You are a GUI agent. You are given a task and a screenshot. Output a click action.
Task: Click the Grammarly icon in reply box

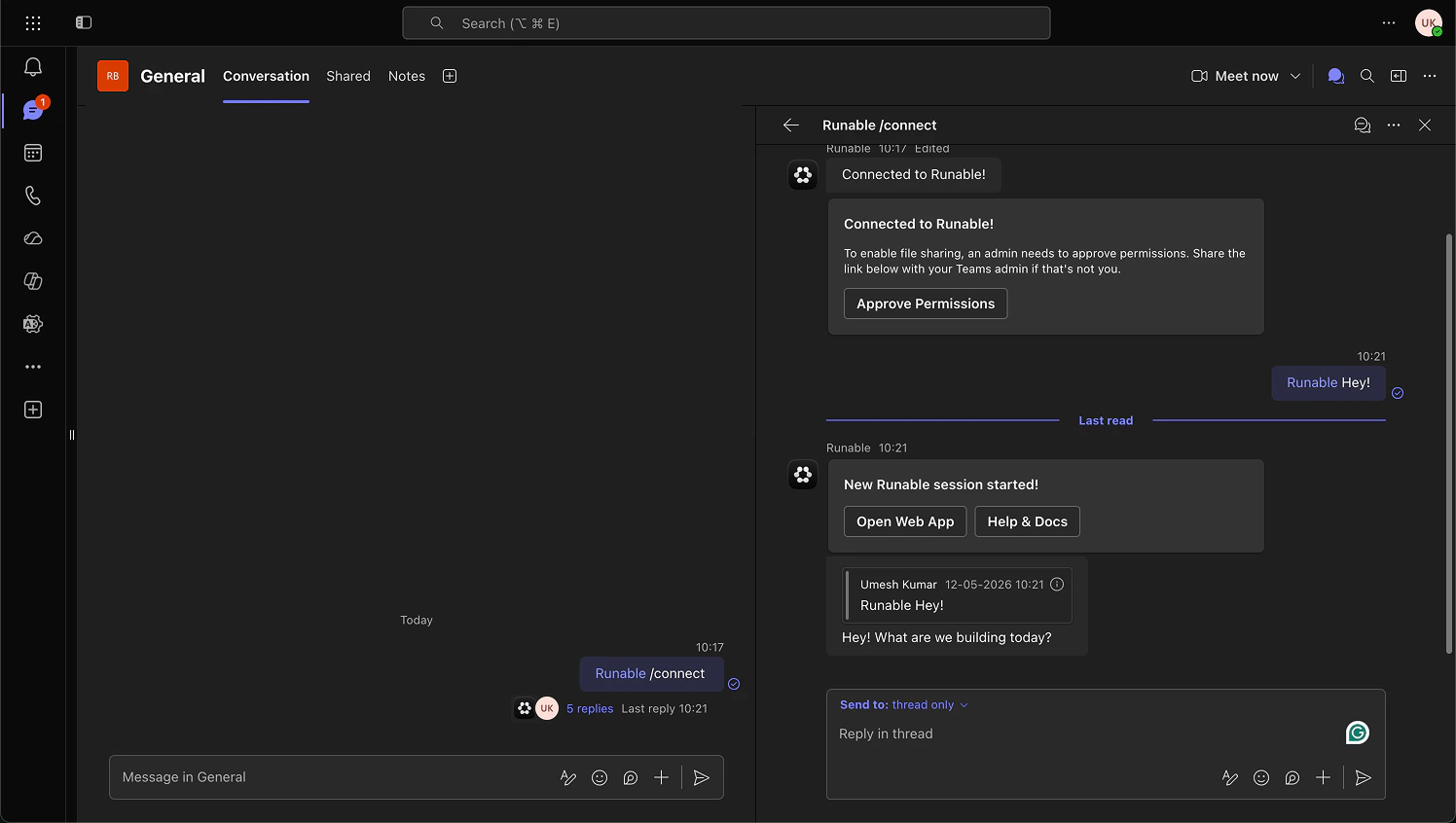pyautogui.click(x=1358, y=733)
